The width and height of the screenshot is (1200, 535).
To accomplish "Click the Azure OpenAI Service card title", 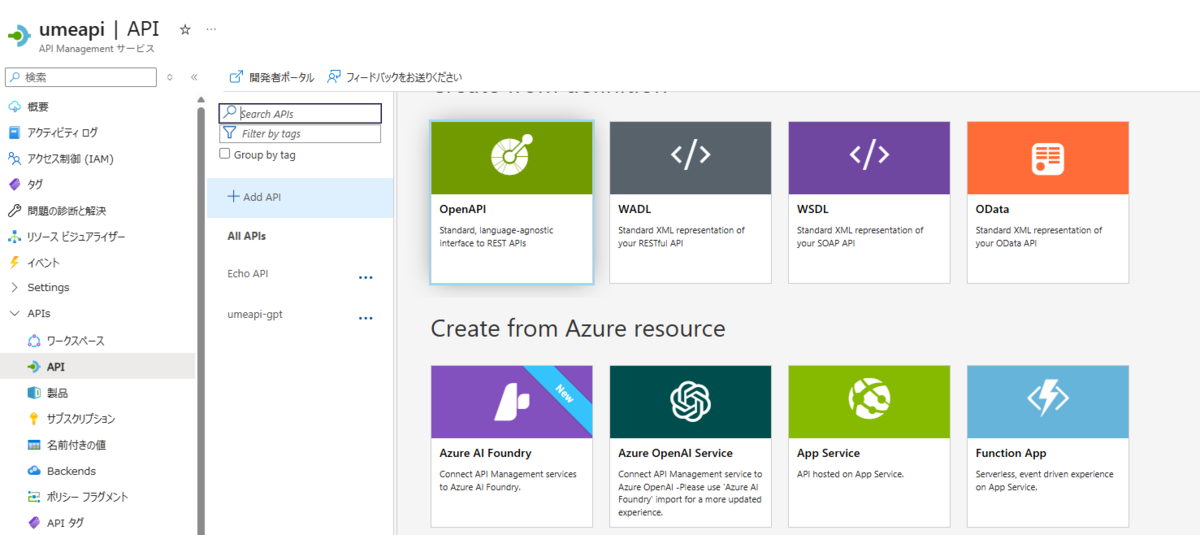I will [x=675, y=453].
